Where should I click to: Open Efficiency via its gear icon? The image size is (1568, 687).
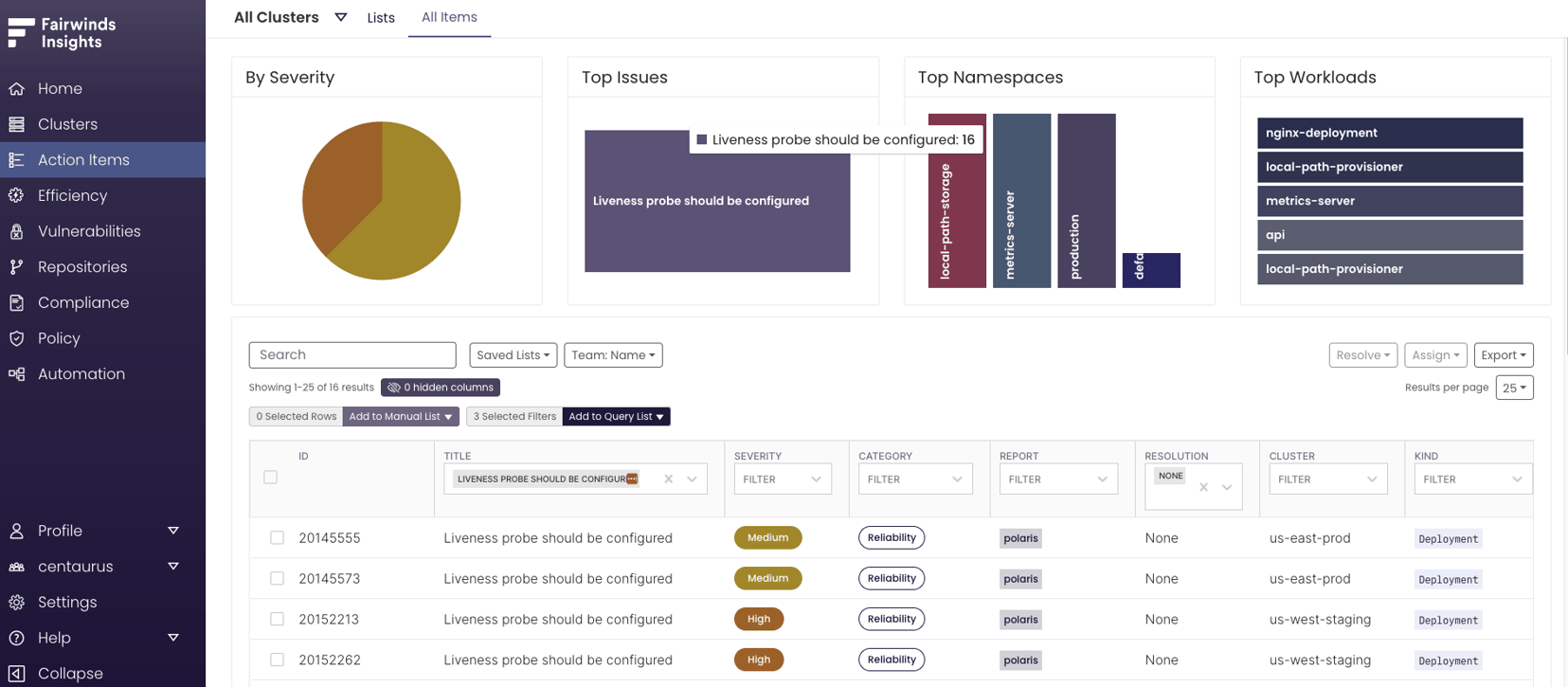tap(16, 195)
